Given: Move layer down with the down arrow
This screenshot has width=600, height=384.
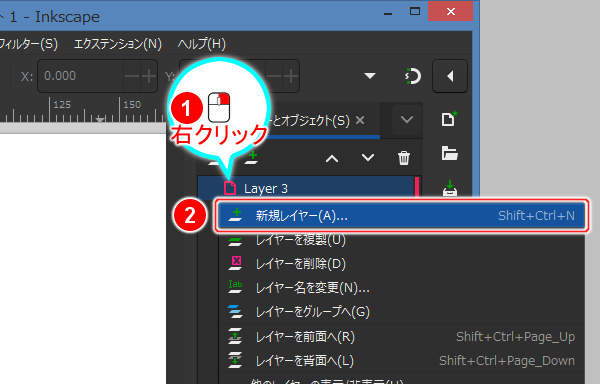Looking at the screenshot, I should click(368, 158).
